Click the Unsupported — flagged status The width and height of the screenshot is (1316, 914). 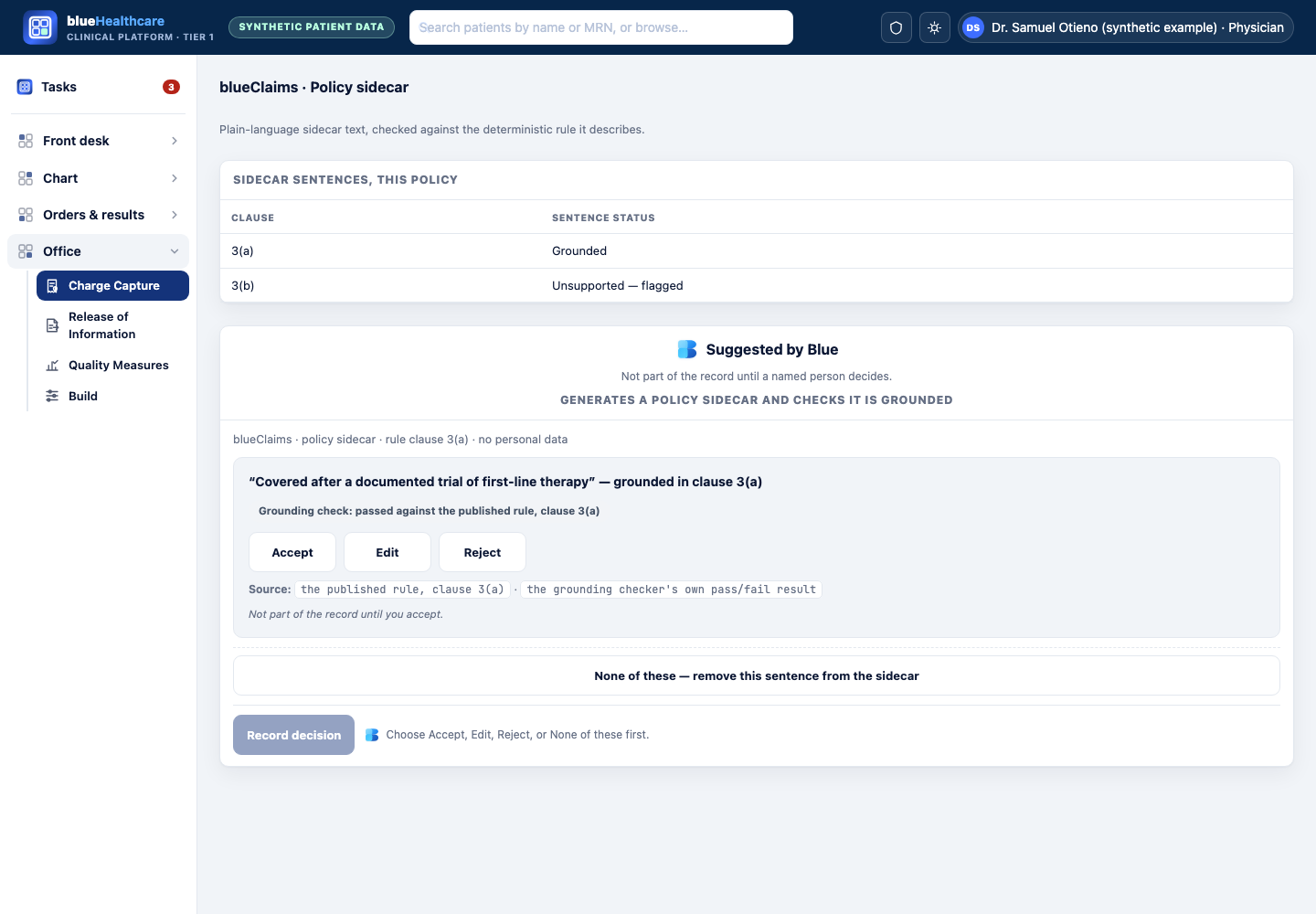pyautogui.click(x=618, y=286)
